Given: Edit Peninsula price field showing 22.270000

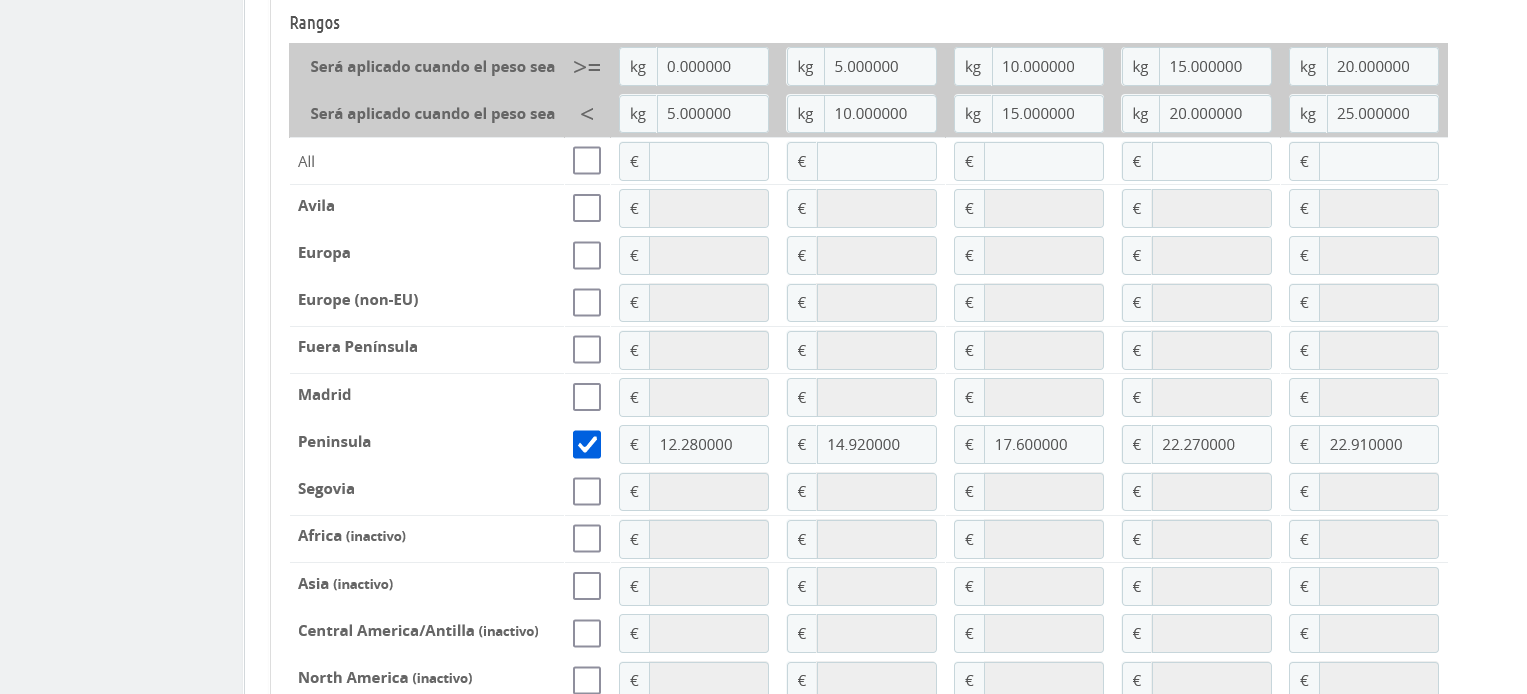Looking at the screenshot, I should [1211, 444].
